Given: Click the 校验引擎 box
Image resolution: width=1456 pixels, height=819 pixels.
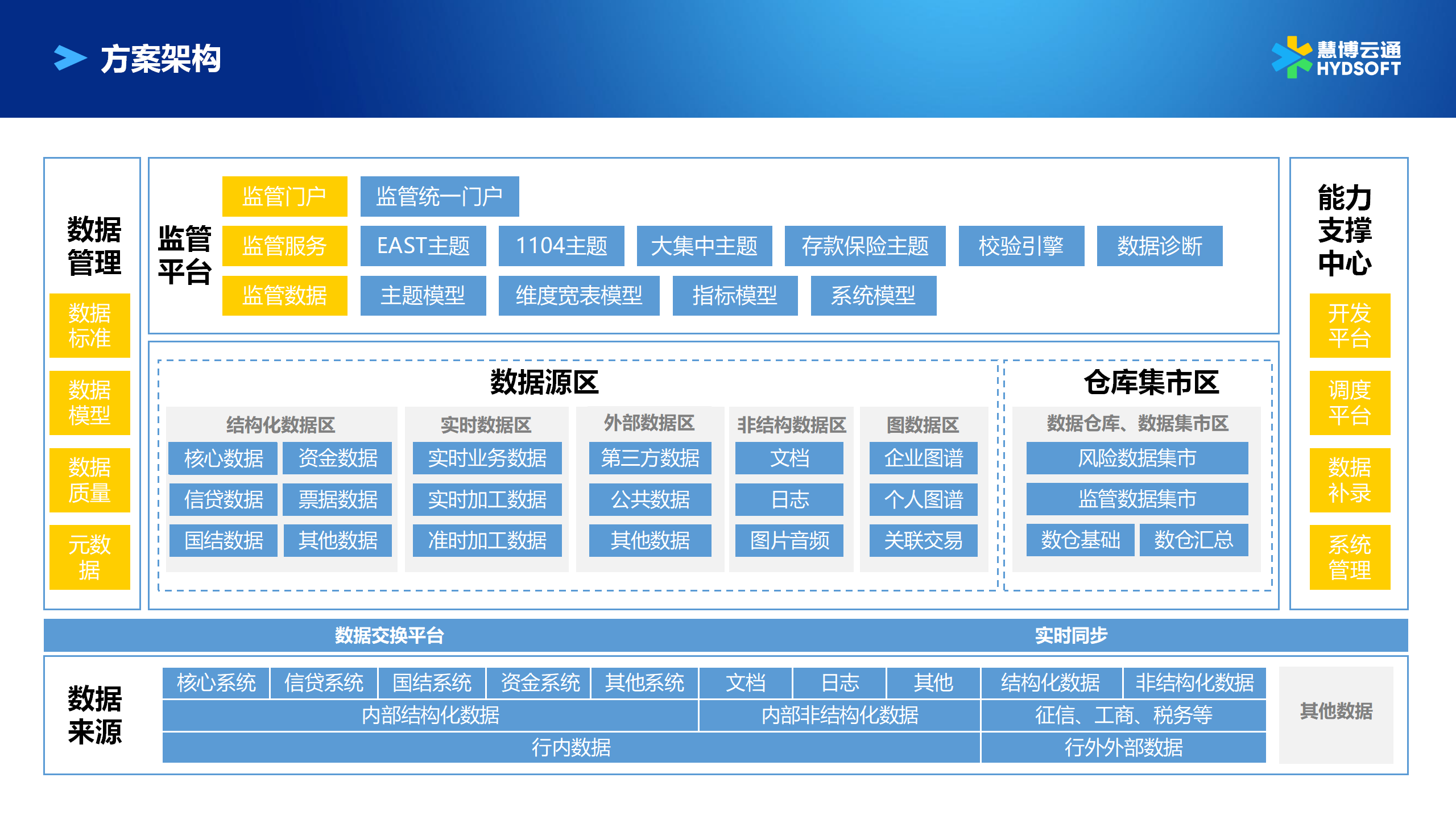Looking at the screenshot, I should [1021, 246].
